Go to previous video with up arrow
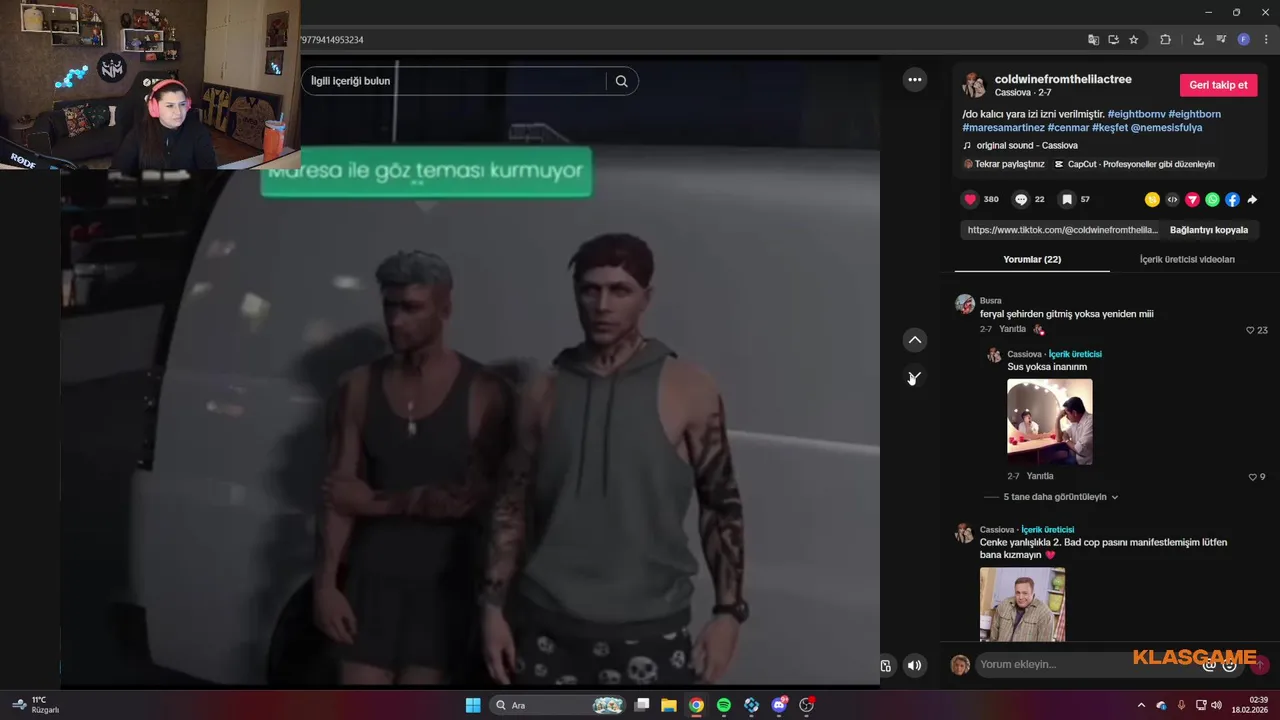This screenshot has width=1280, height=720. click(915, 340)
